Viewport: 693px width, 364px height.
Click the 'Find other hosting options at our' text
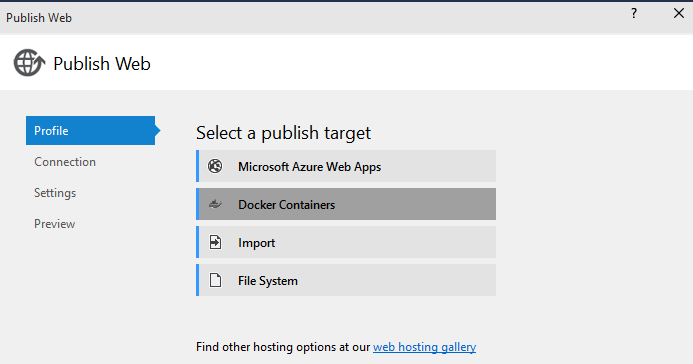pos(283,347)
